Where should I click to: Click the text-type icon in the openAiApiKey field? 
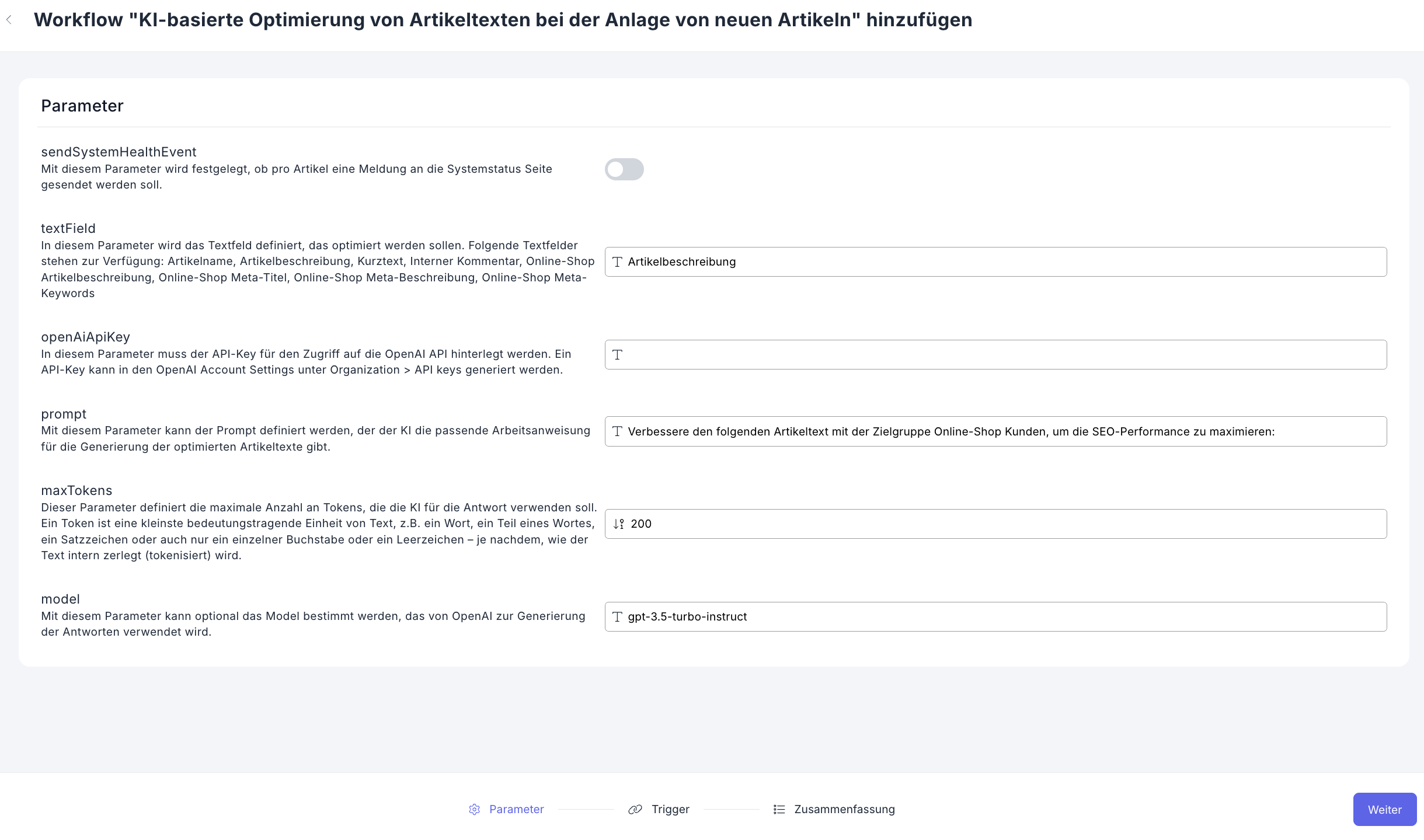click(618, 354)
